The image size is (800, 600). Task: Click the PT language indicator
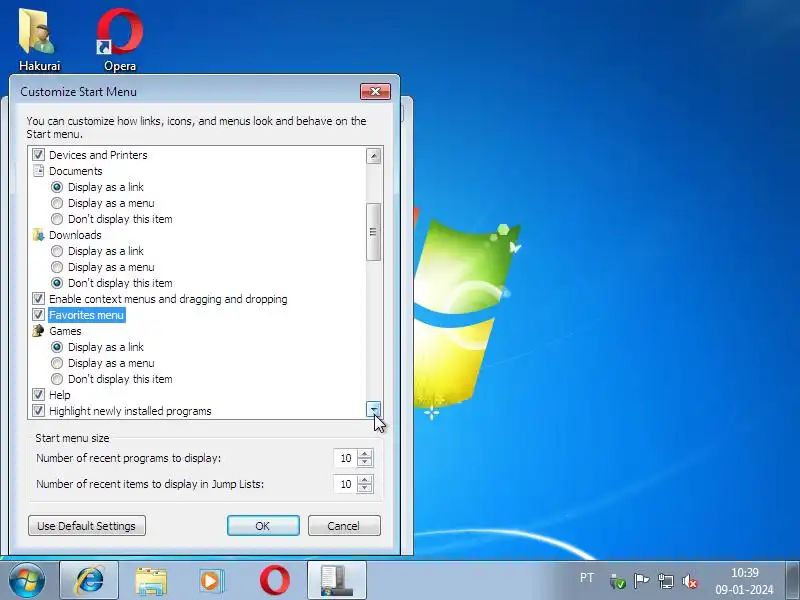[x=587, y=578]
